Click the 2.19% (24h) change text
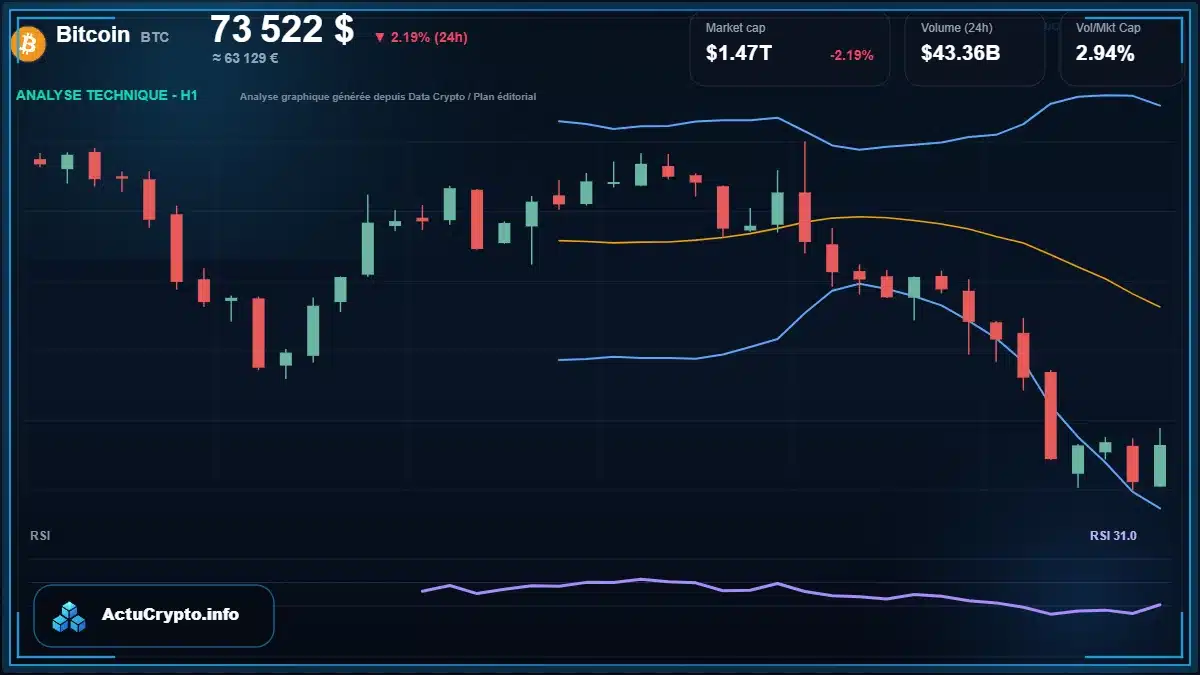The image size is (1200, 675). tap(429, 38)
